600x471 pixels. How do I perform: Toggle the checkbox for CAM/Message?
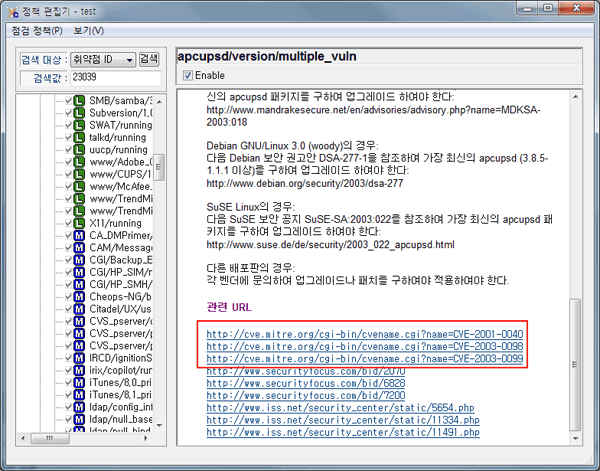68,248
